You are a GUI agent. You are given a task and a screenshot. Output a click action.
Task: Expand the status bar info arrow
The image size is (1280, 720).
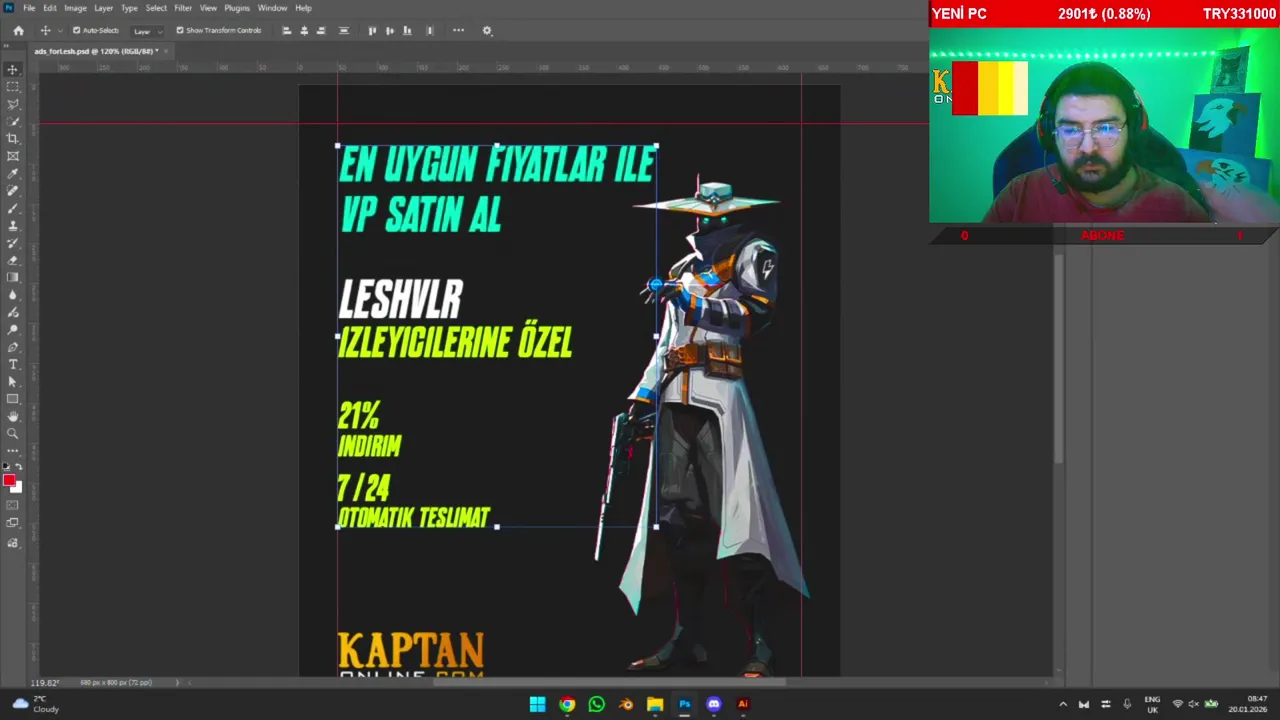click(x=177, y=683)
